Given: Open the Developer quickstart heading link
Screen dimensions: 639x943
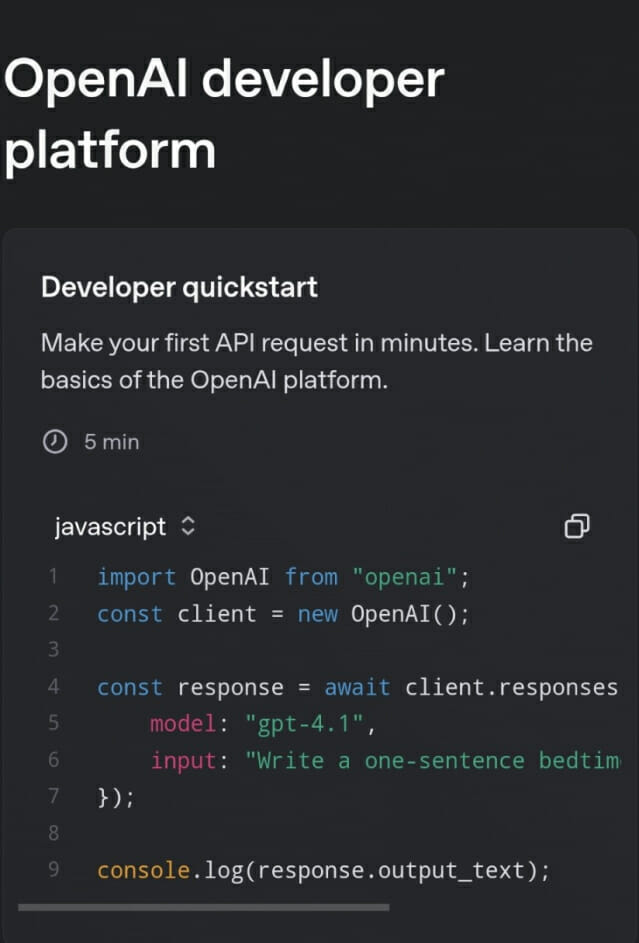Looking at the screenshot, I should point(179,287).
